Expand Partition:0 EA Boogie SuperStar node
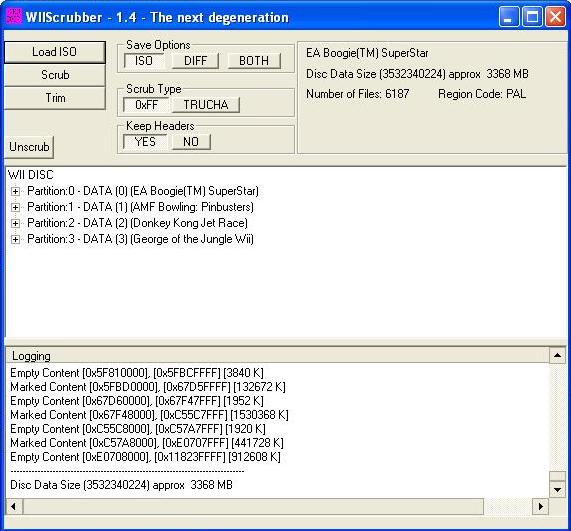This screenshot has width=571, height=531. click(15, 192)
